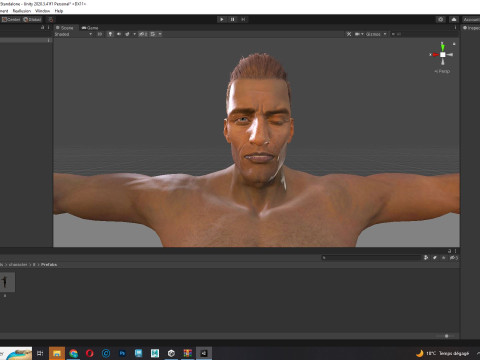Toggle the Gizmos button

(373, 34)
